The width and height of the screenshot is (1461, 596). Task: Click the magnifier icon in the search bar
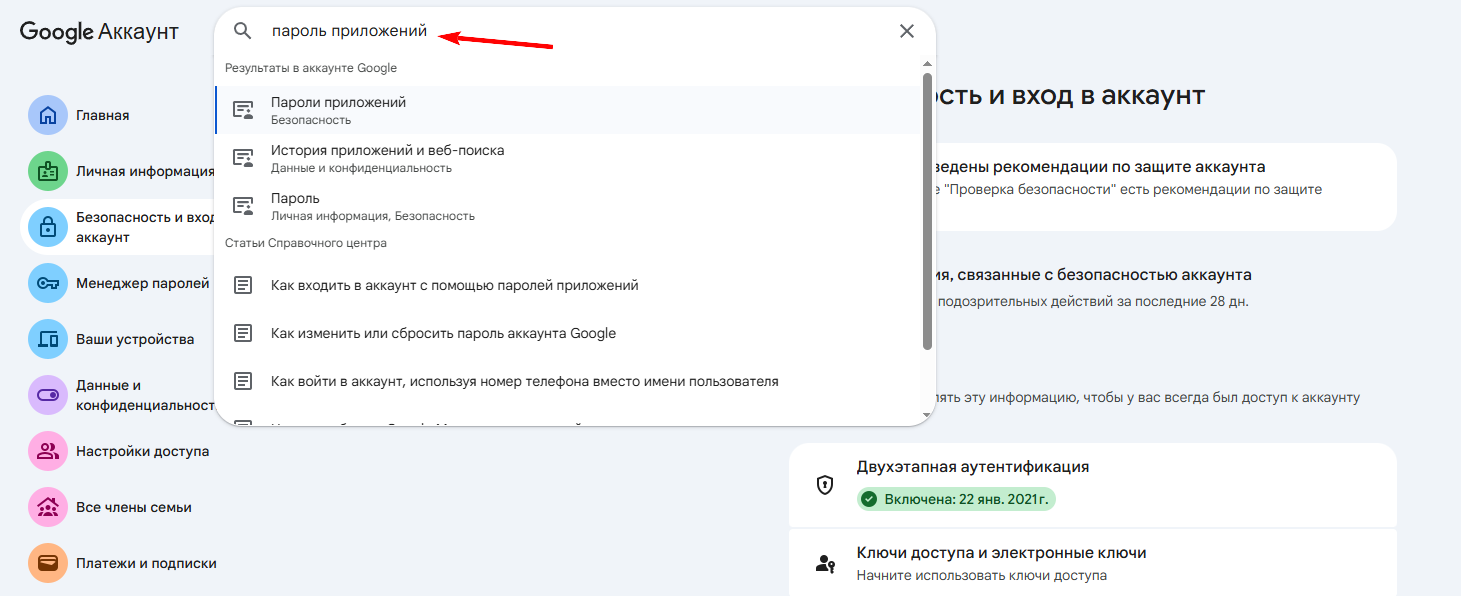coord(243,31)
